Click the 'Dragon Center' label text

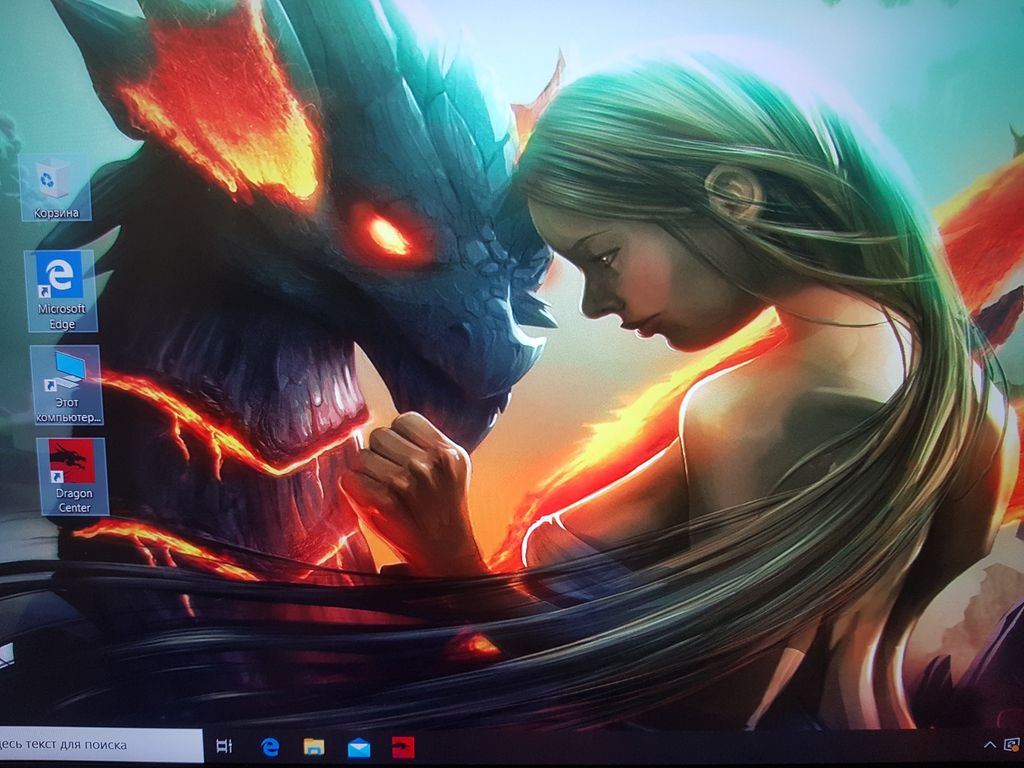point(74,501)
